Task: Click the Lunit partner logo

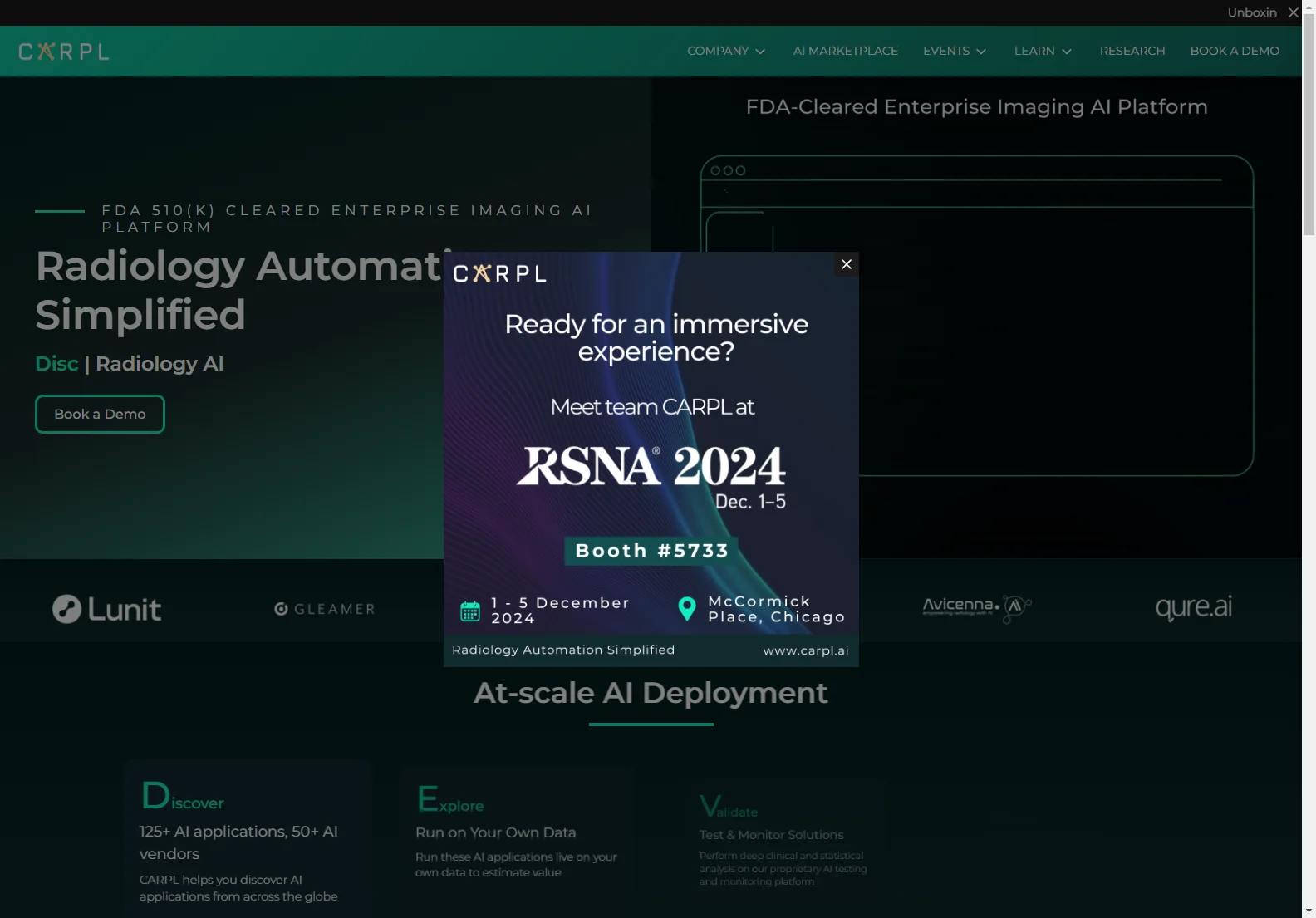Action: click(106, 609)
